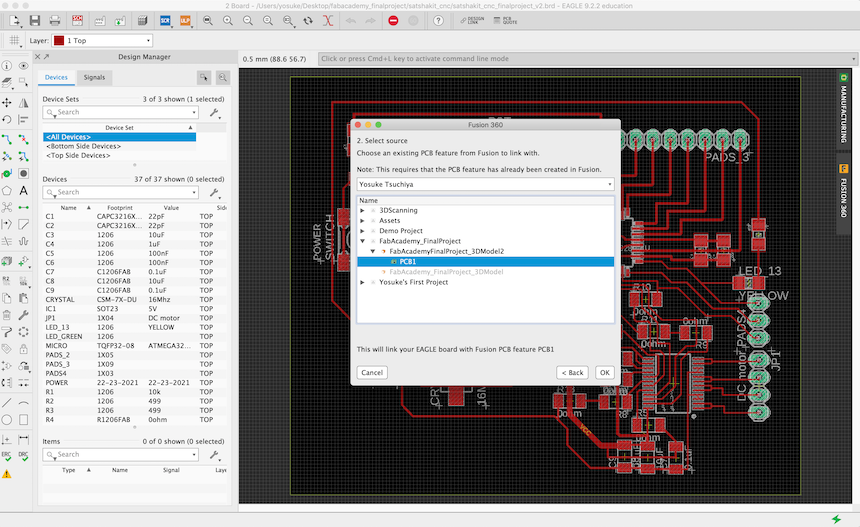
Task: Open the Layer selection dropdown
Action: tap(102, 41)
